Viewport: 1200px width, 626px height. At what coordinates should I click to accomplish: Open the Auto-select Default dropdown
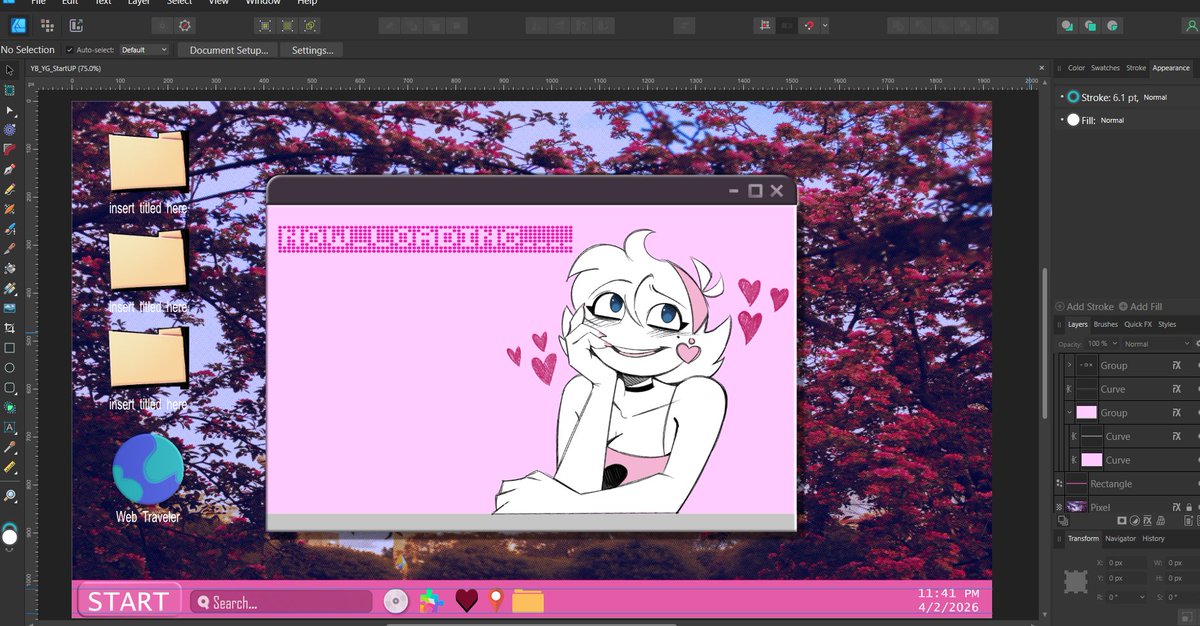tap(145, 49)
